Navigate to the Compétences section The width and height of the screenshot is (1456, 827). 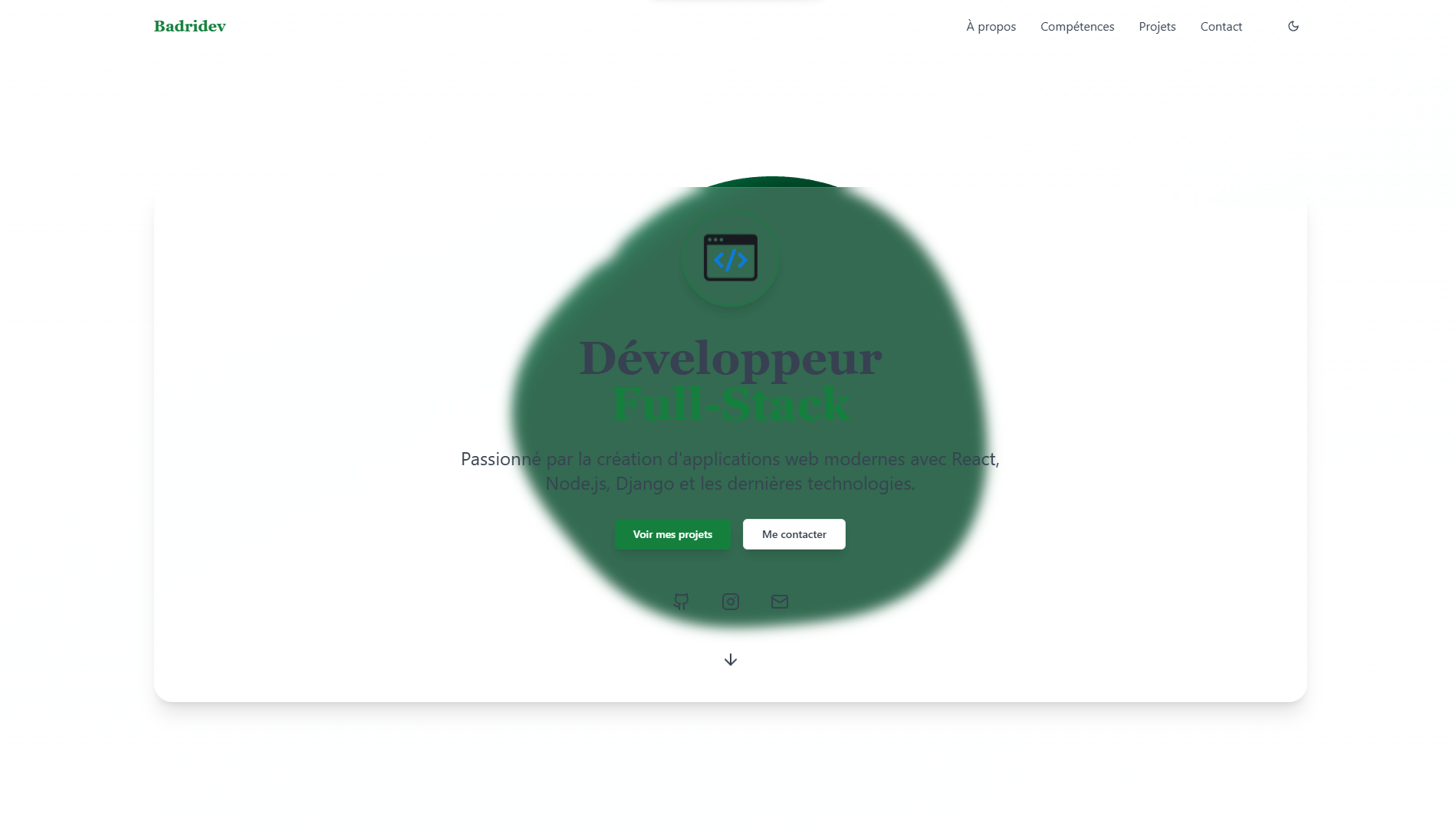pyautogui.click(x=1077, y=26)
